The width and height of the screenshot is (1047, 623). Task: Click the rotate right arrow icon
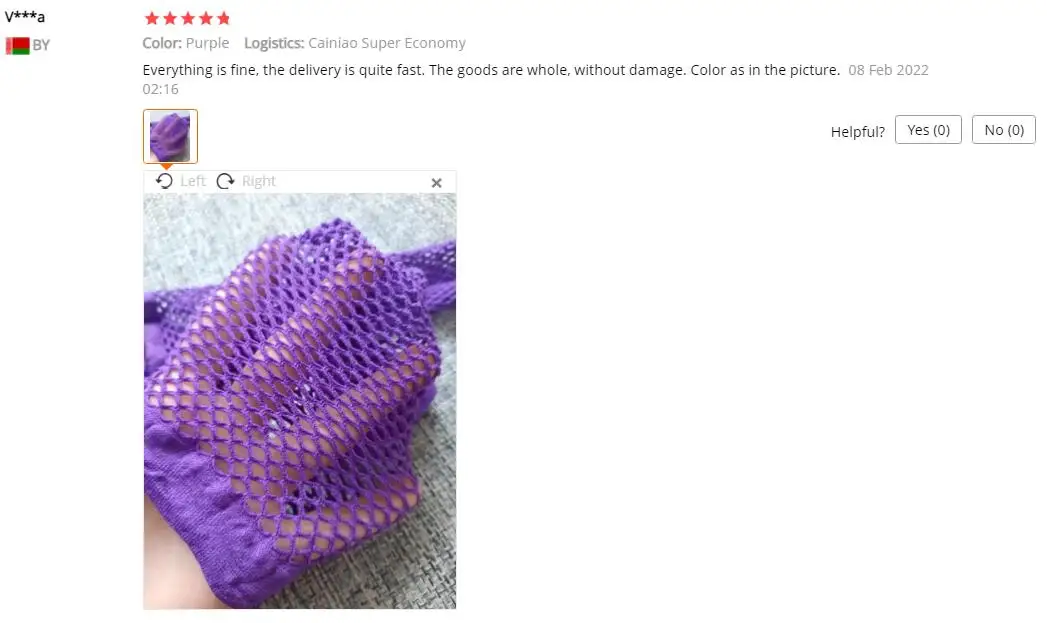click(x=226, y=181)
